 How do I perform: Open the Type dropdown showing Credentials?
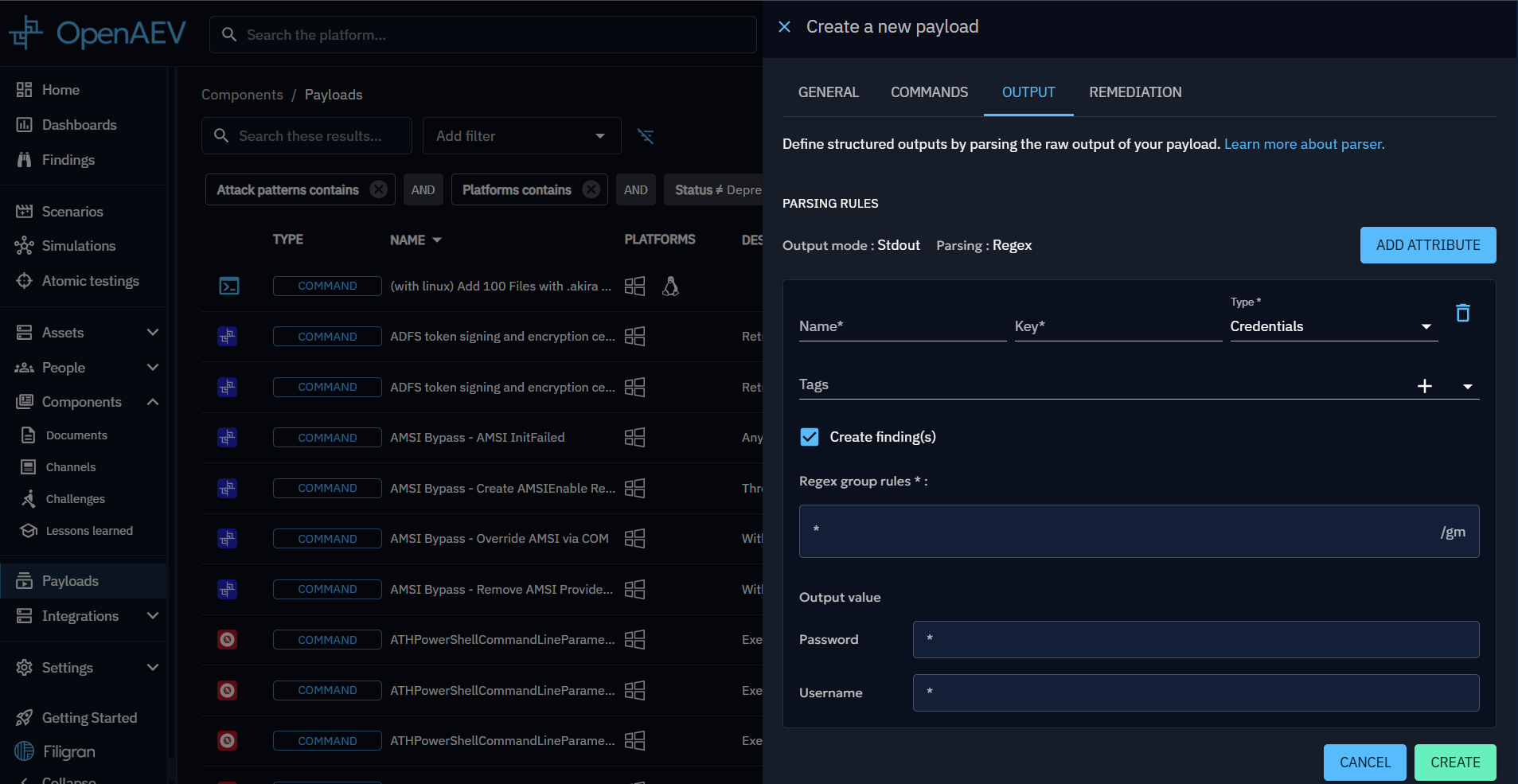click(x=1333, y=326)
